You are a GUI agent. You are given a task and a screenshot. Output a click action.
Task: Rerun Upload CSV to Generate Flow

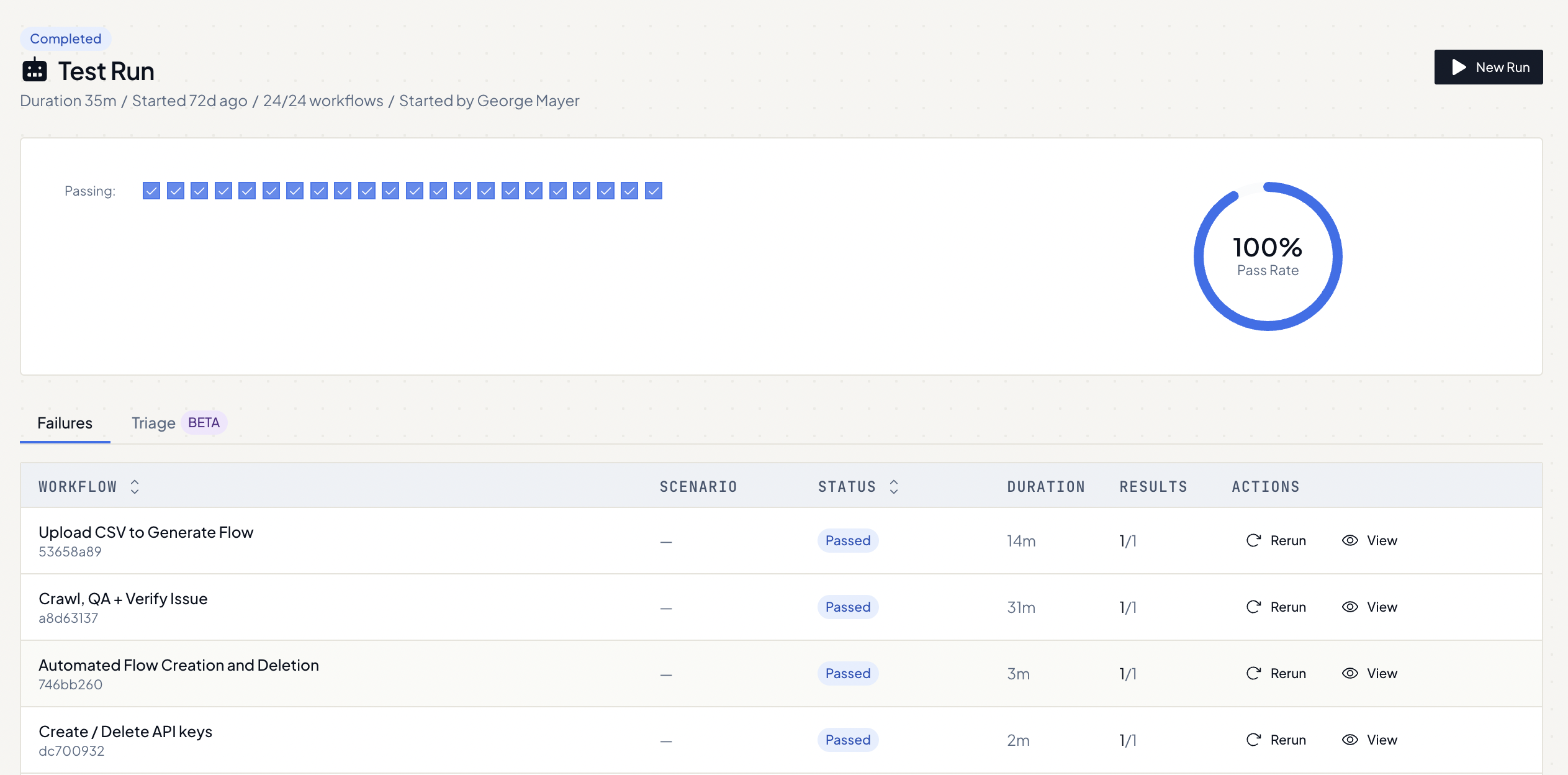[x=1276, y=541]
